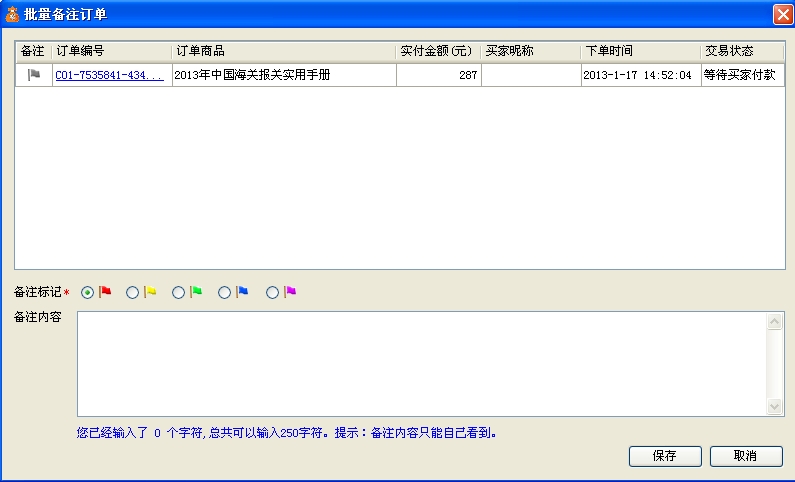Select the yellow flag radio button
This screenshot has width=795, height=482.
132,292
